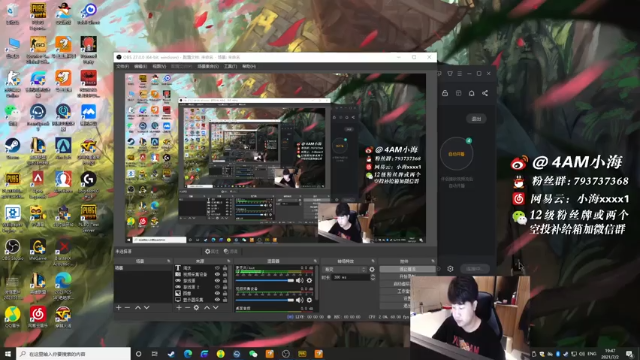Screen dimensions: 640x360
Task: Move the source up in the Sources list
Action: (x=207, y=307)
